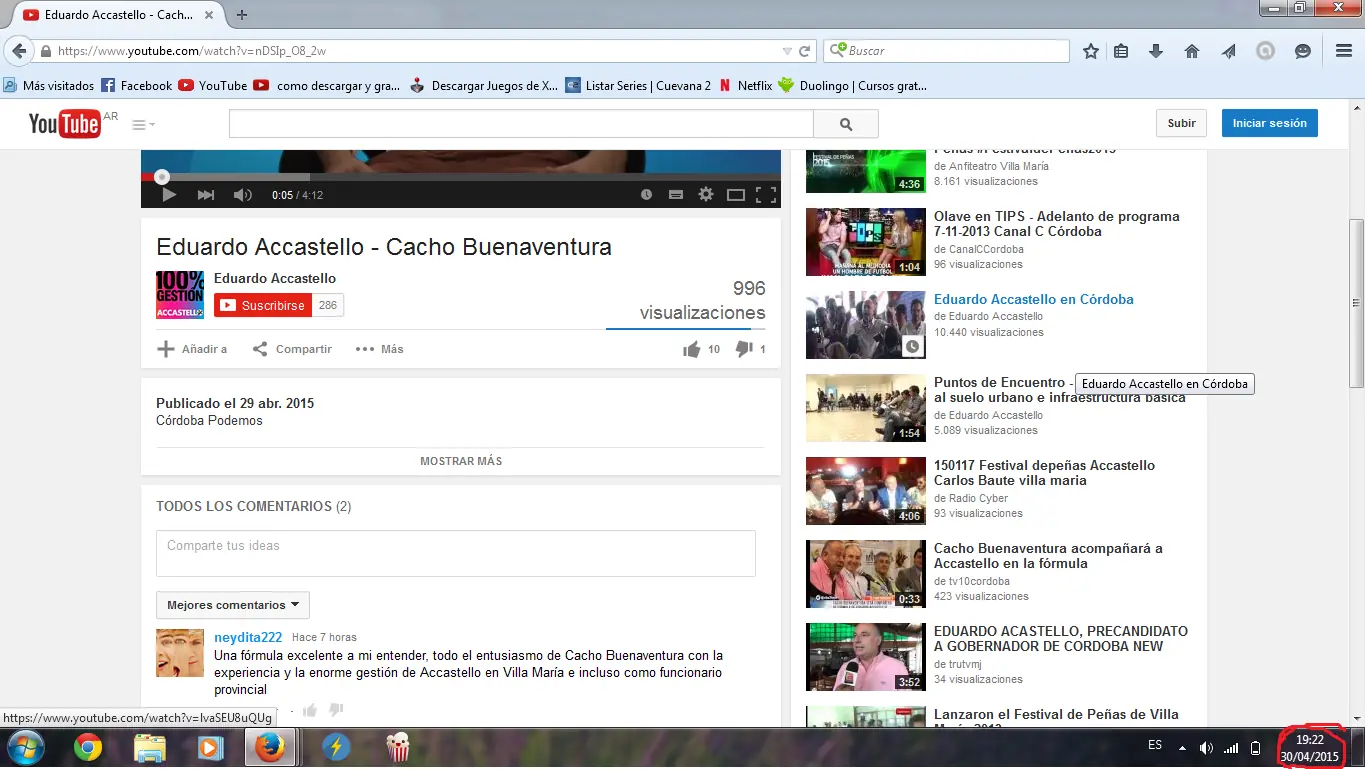The width and height of the screenshot is (1365, 769).
Task: Click the paper plane share icon
Action: point(1229,51)
